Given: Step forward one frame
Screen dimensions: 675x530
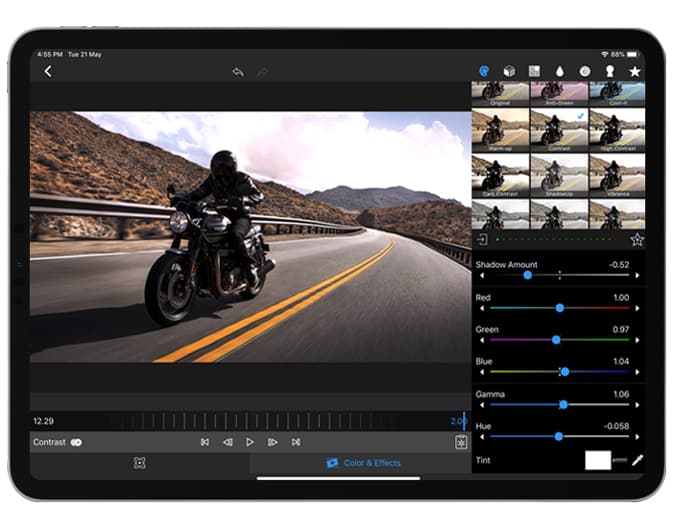Looking at the screenshot, I should click(x=272, y=442).
